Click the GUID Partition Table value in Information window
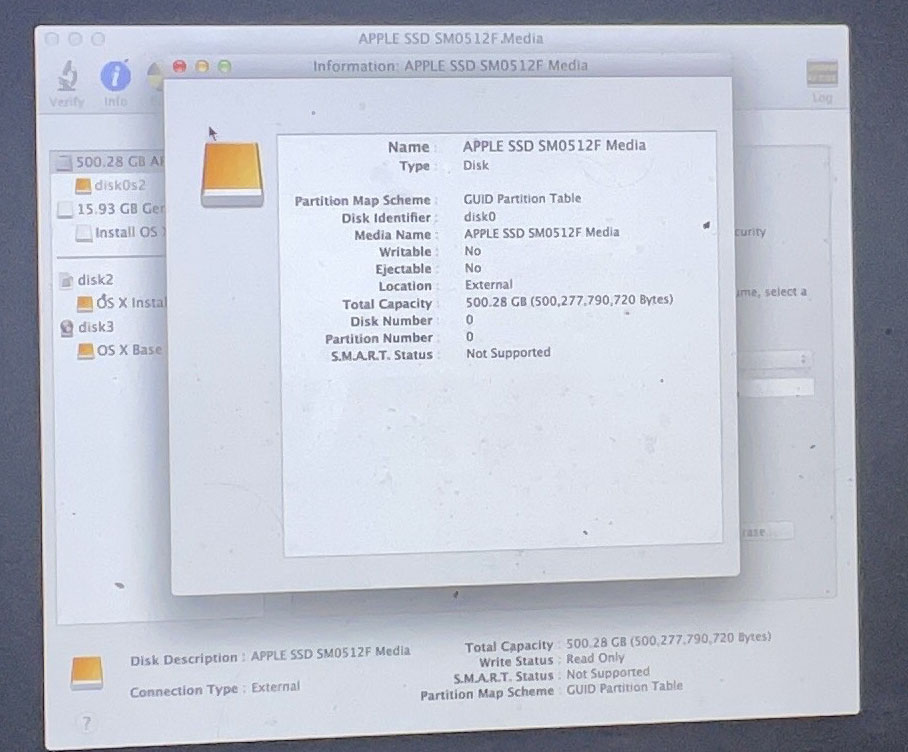Viewport: 908px width, 752px height. [522, 199]
